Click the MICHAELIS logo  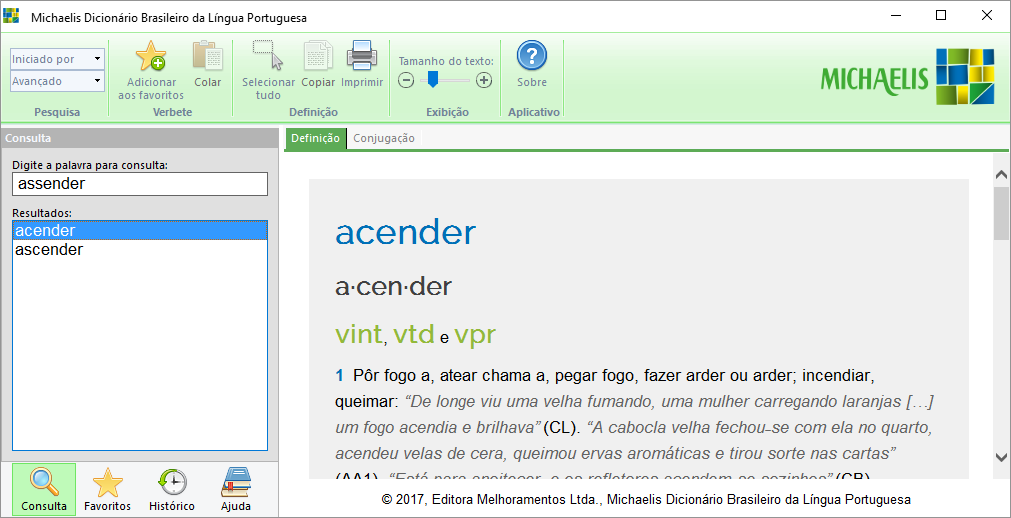click(x=908, y=77)
